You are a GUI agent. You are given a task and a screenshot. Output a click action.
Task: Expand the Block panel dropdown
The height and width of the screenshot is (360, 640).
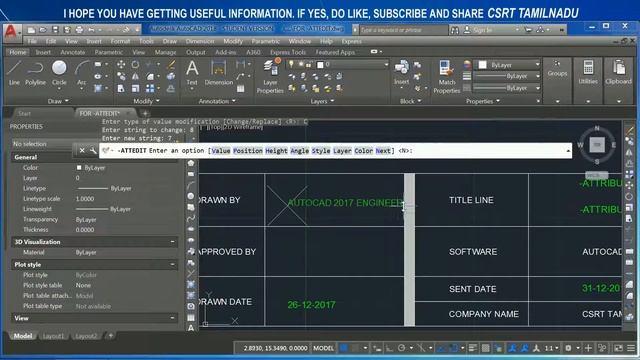click(411, 101)
